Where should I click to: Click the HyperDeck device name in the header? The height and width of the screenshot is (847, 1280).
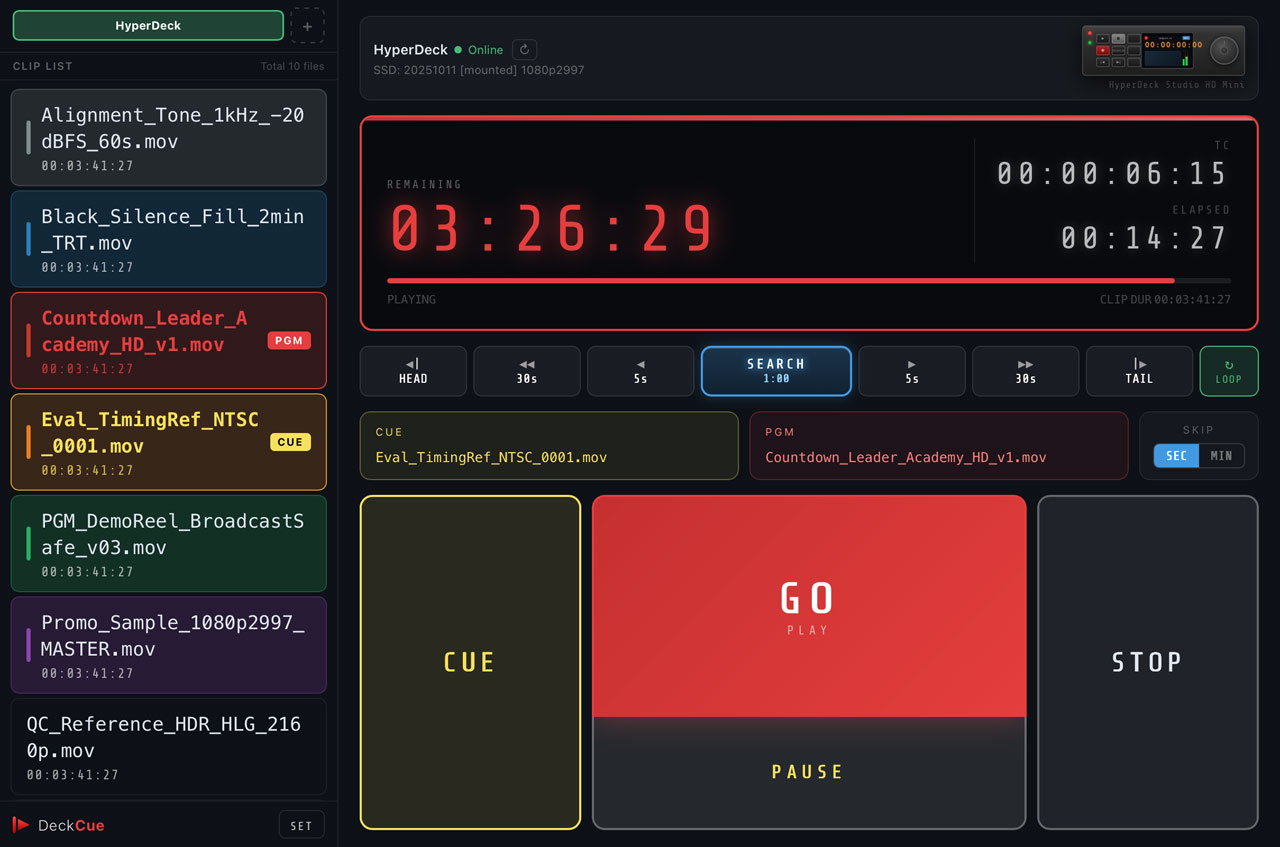tap(411, 50)
